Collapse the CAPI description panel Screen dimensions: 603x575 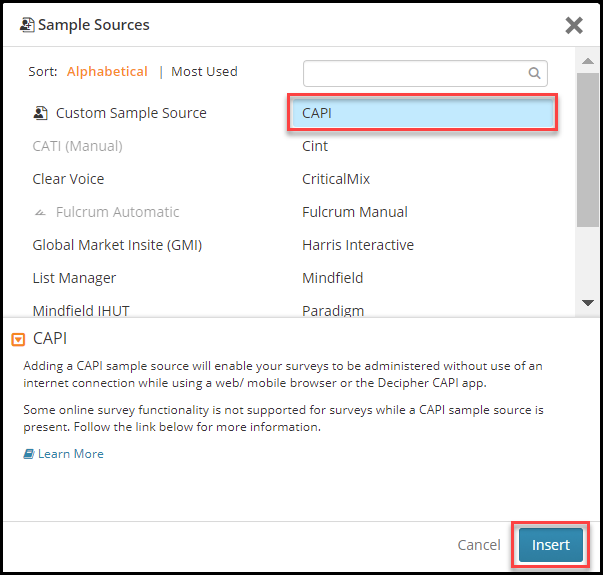(18, 340)
